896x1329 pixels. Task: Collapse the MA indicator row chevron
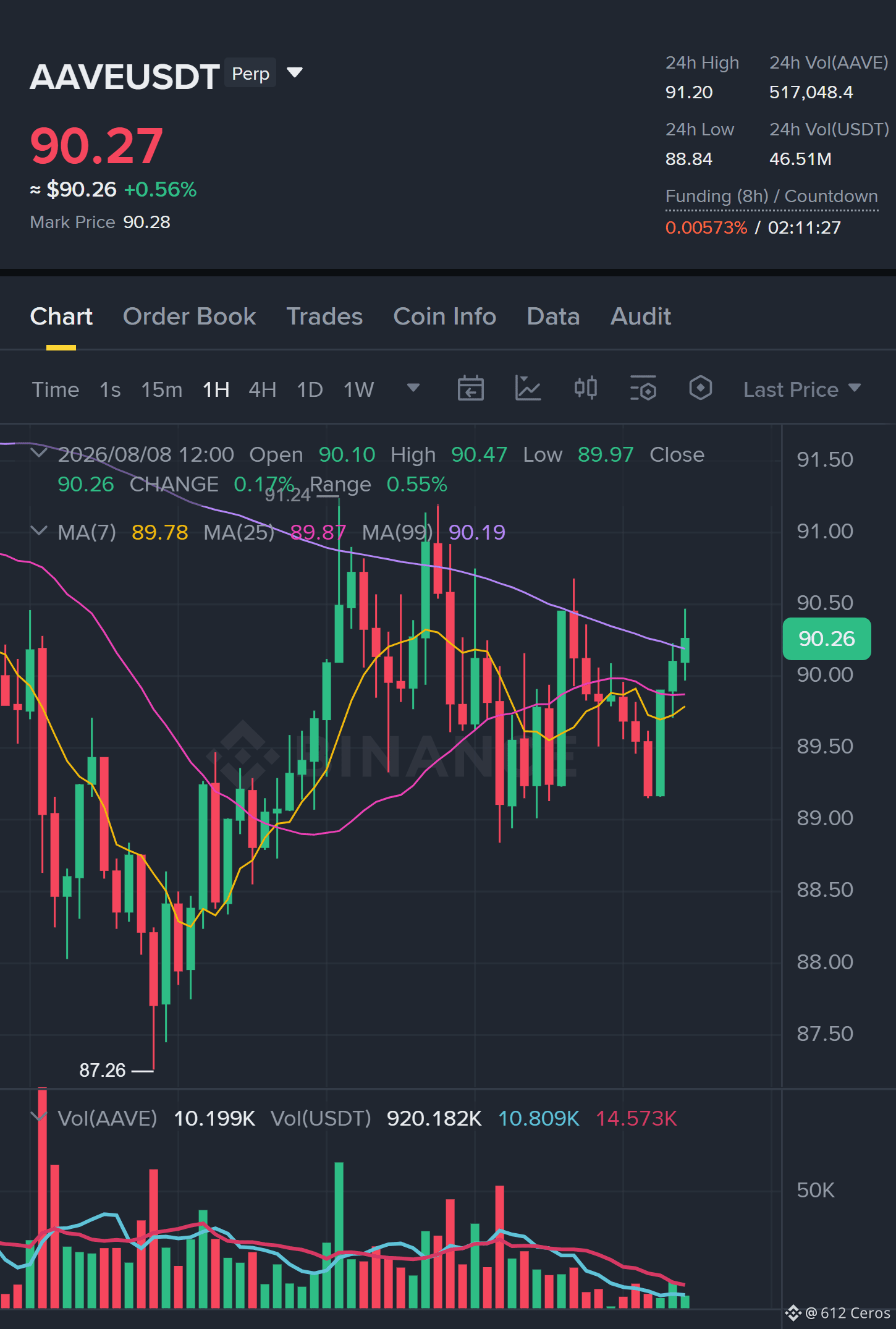pos(39,531)
